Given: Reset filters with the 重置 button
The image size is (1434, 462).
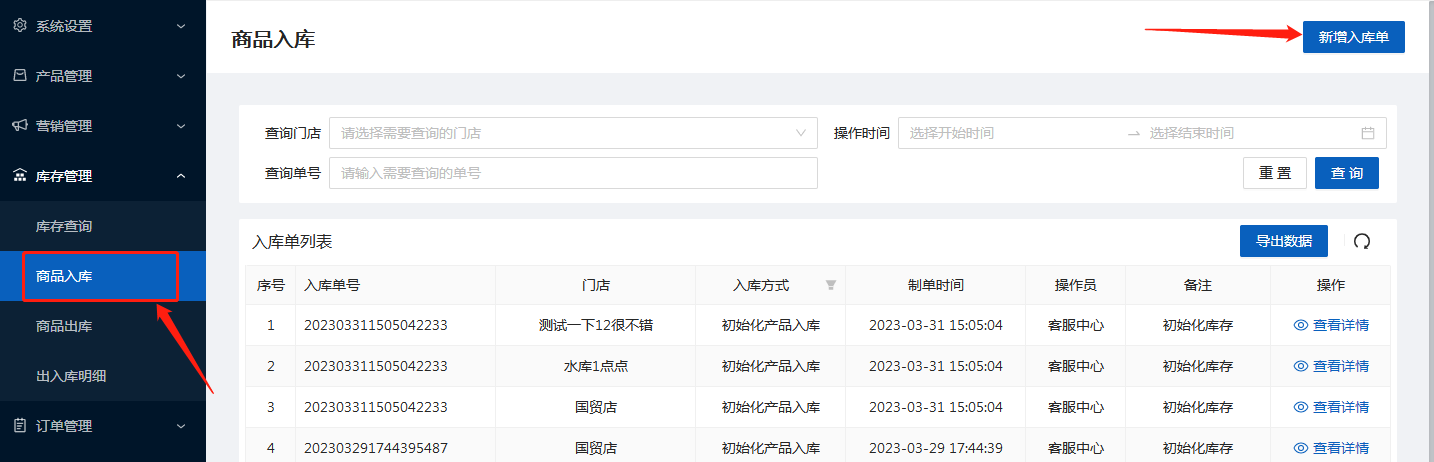Looking at the screenshot, I should [x=1274, y=173].
